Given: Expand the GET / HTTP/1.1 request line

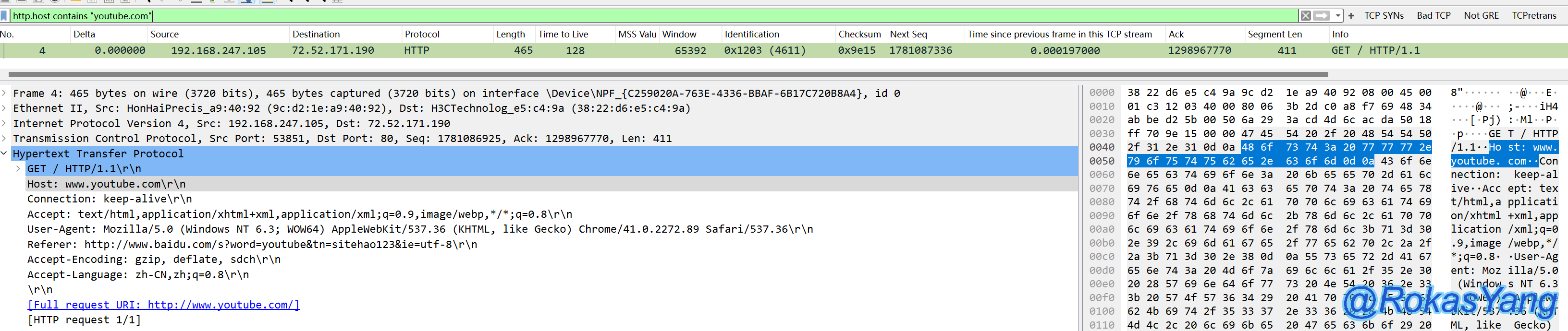Looking at the screenshot, I should [x=18, y=169].
